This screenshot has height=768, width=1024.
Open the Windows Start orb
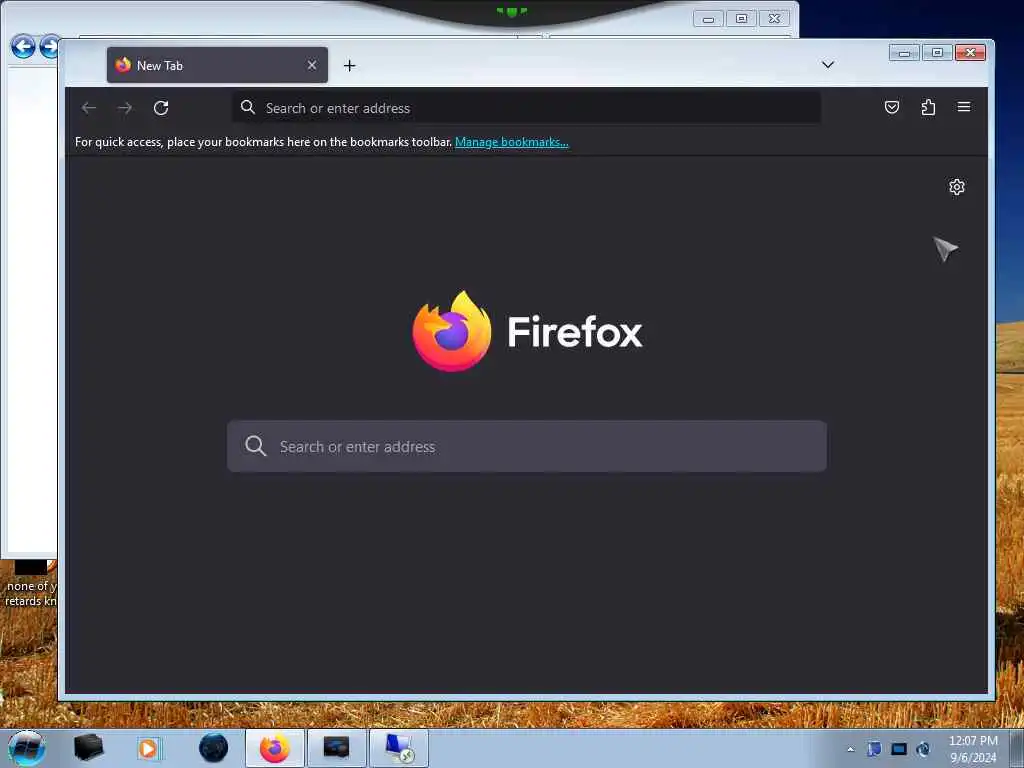click(x=27, y=748)
